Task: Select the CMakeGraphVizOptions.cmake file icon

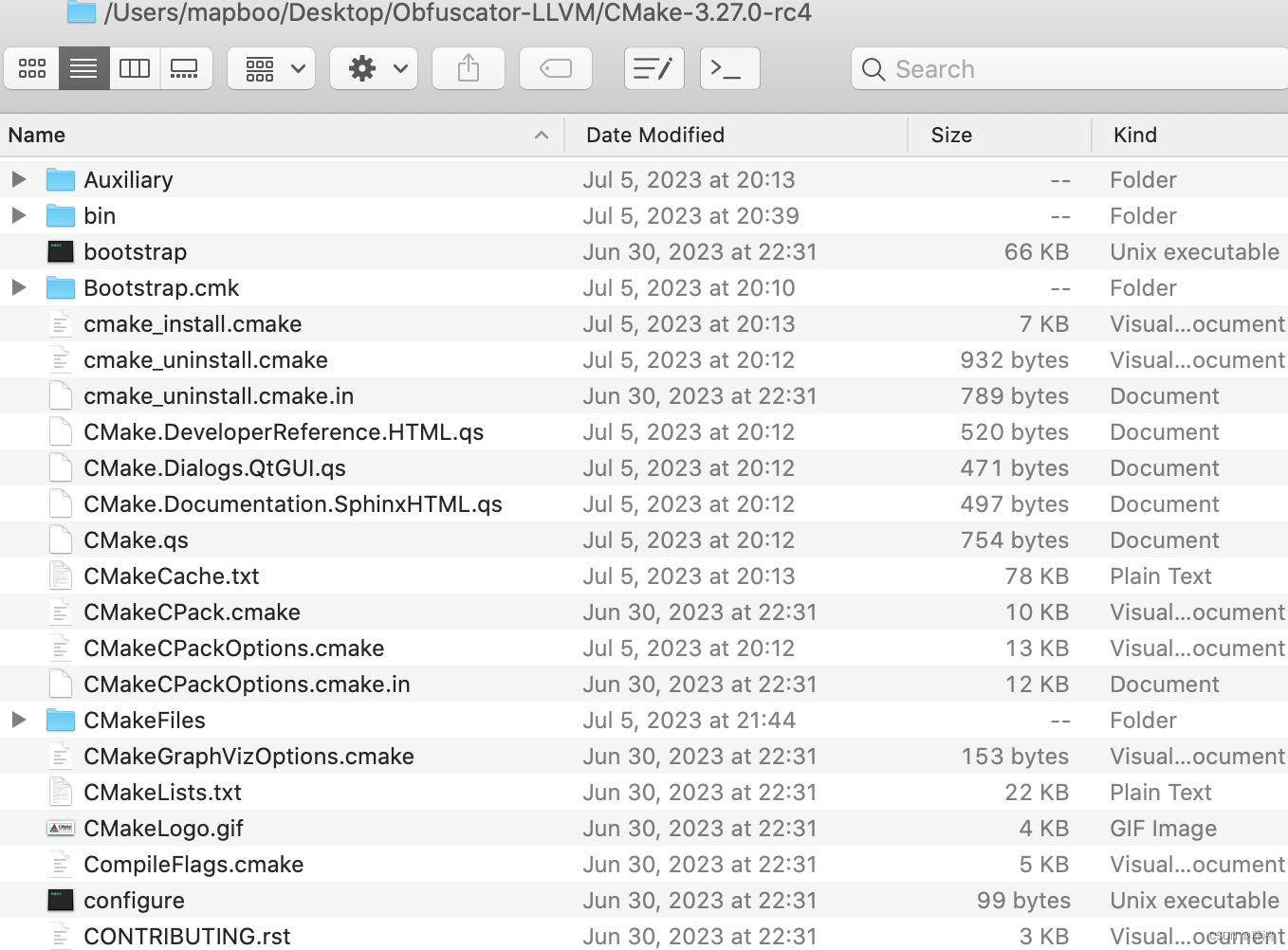Action: [61, 756]
